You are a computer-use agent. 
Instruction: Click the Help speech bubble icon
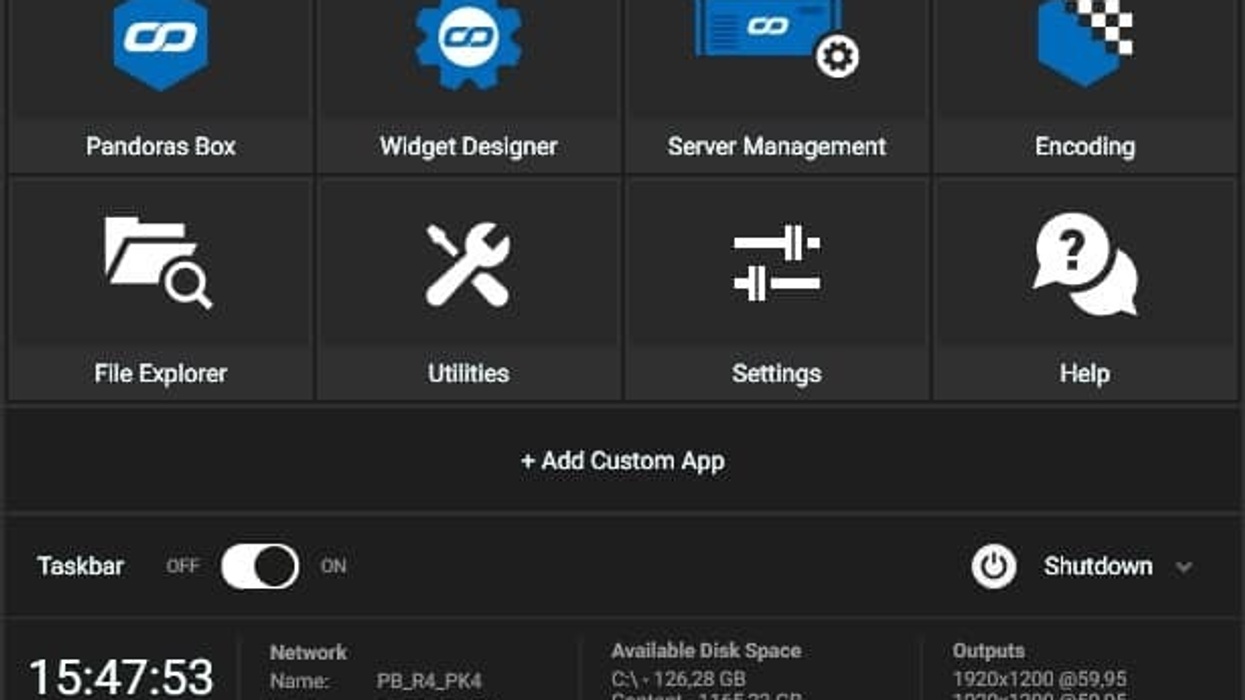pos(1085,264)
